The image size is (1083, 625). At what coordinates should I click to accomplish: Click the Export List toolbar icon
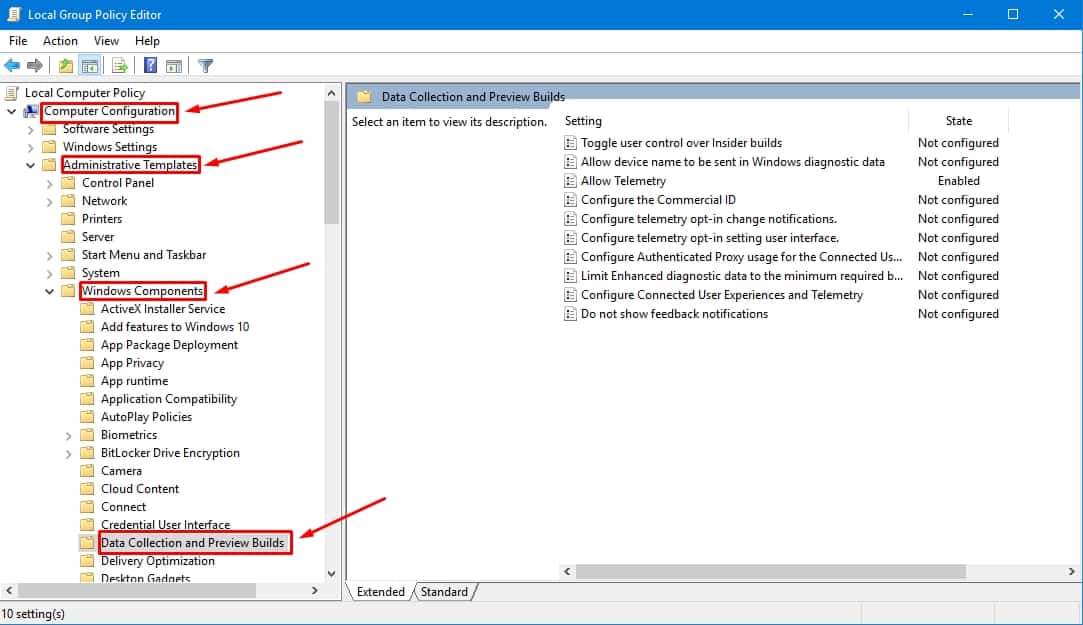click(x=119, y=66)
